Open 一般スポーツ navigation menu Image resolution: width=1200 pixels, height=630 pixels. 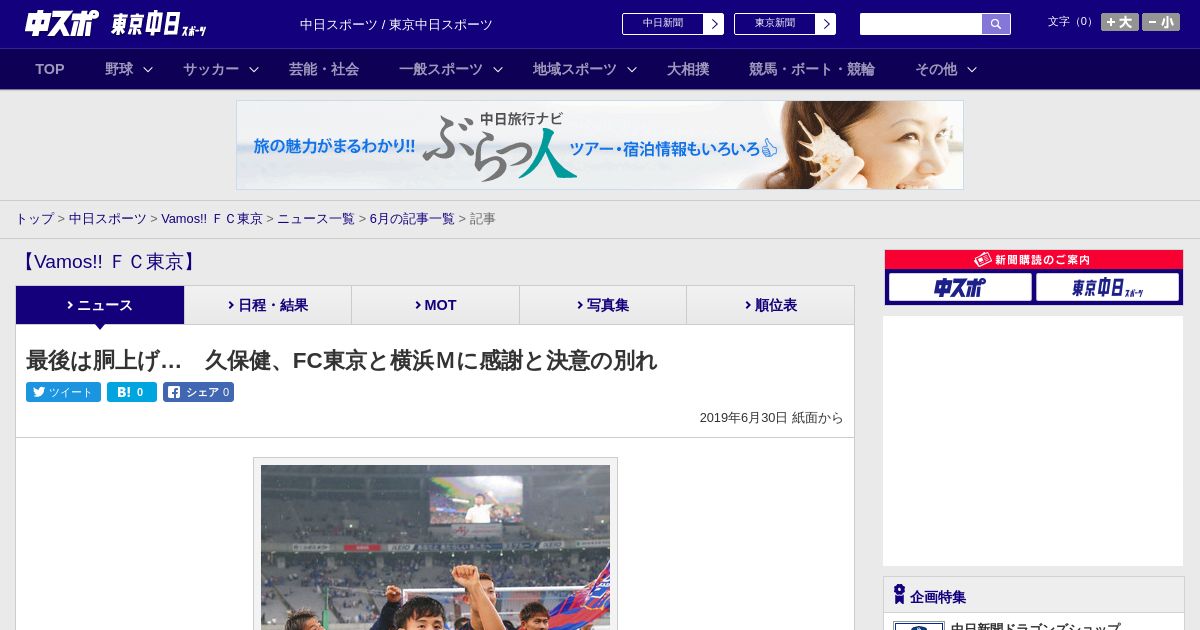[441, 69]
